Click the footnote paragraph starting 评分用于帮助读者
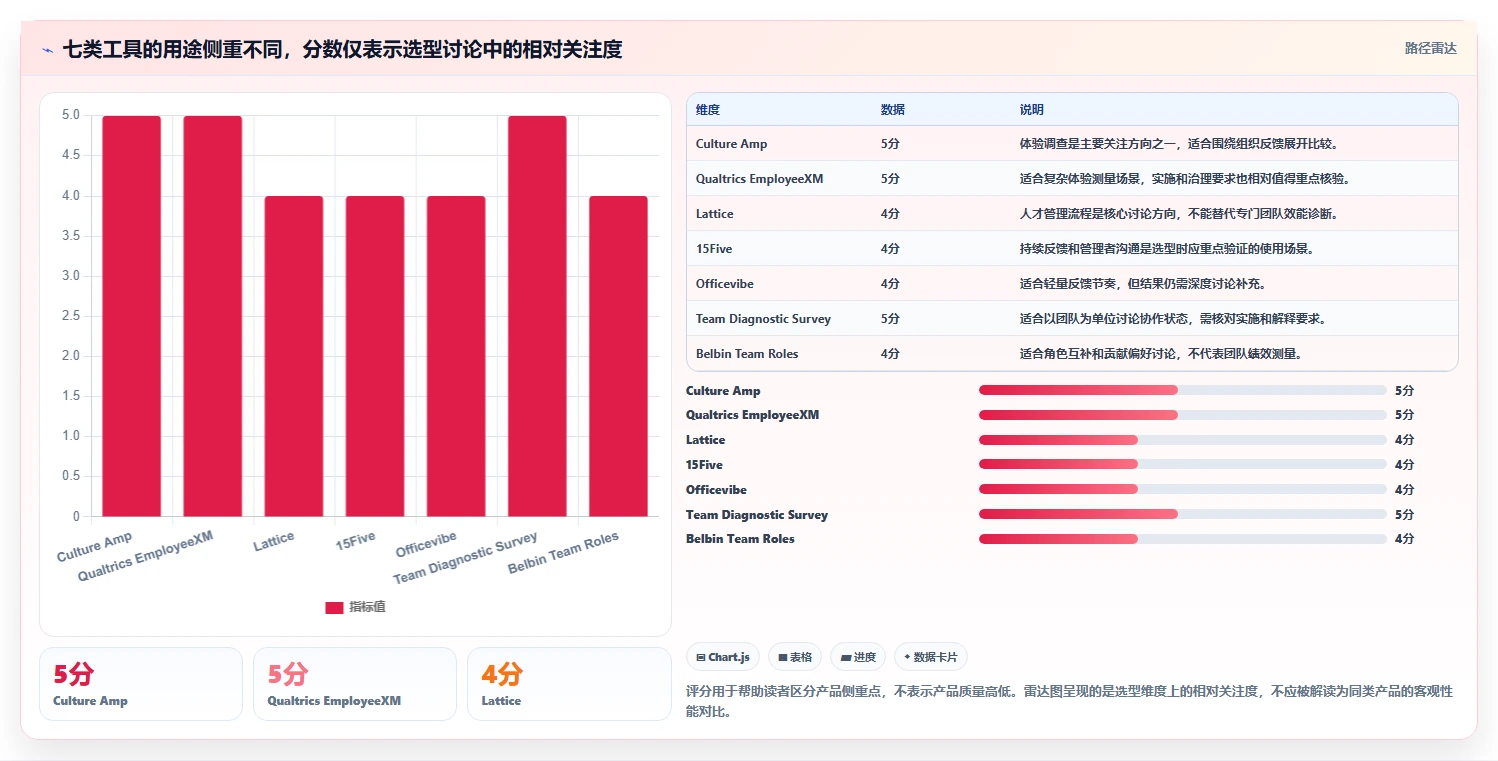This screenshot has width=1498, height=761. coord(1069,702)
